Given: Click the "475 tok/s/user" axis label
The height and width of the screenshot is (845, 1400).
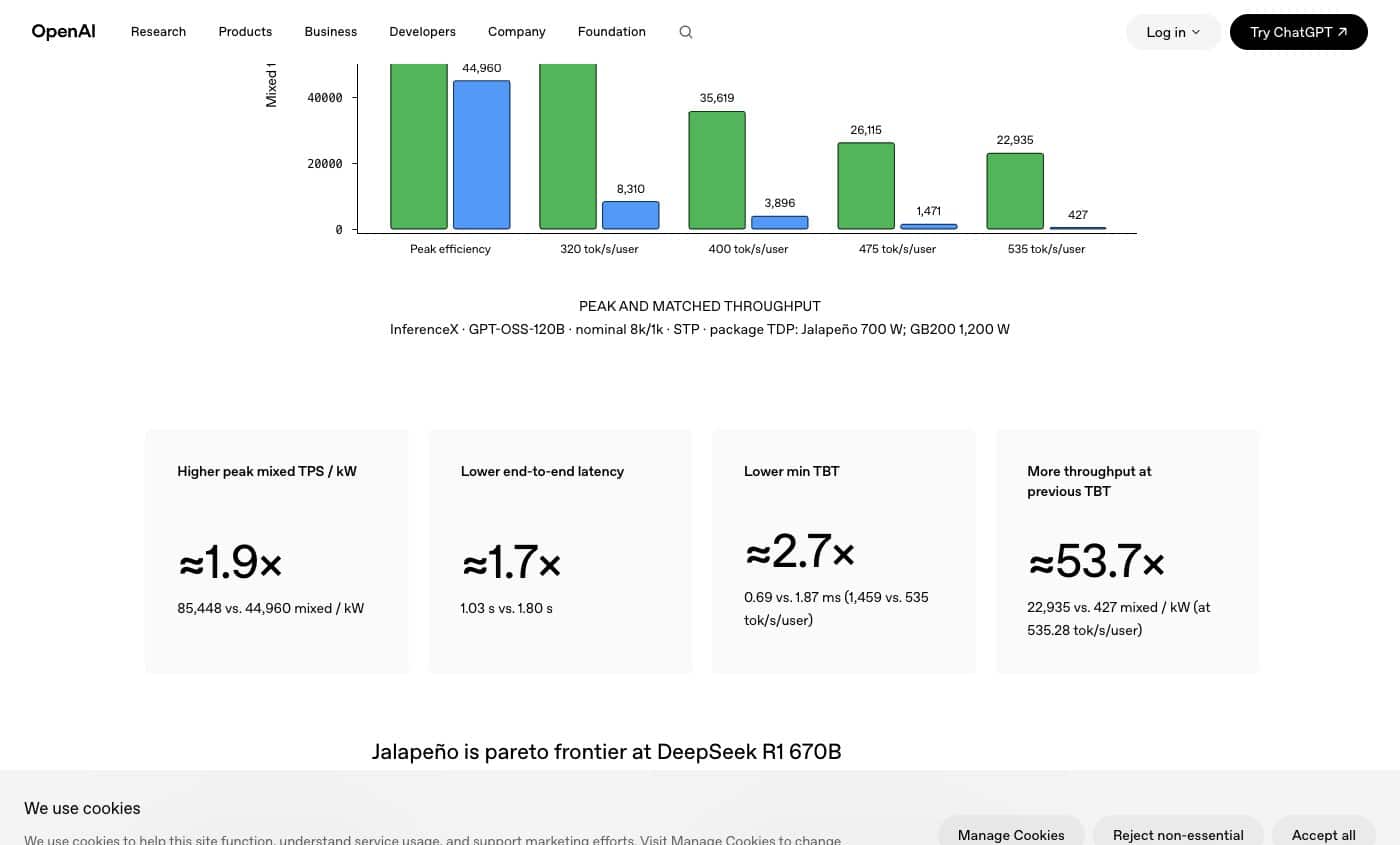Looking at the screenshot, I should (x=897, y=249).
